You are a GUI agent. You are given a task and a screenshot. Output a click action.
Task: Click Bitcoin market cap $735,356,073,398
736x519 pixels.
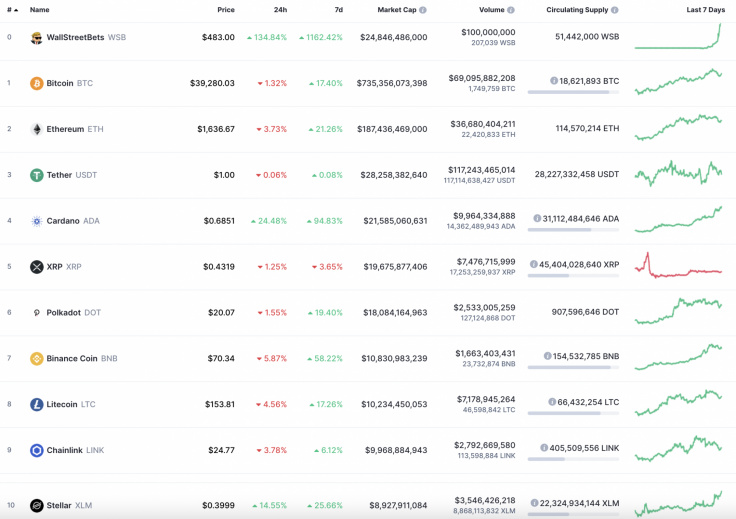click(392, 84)
